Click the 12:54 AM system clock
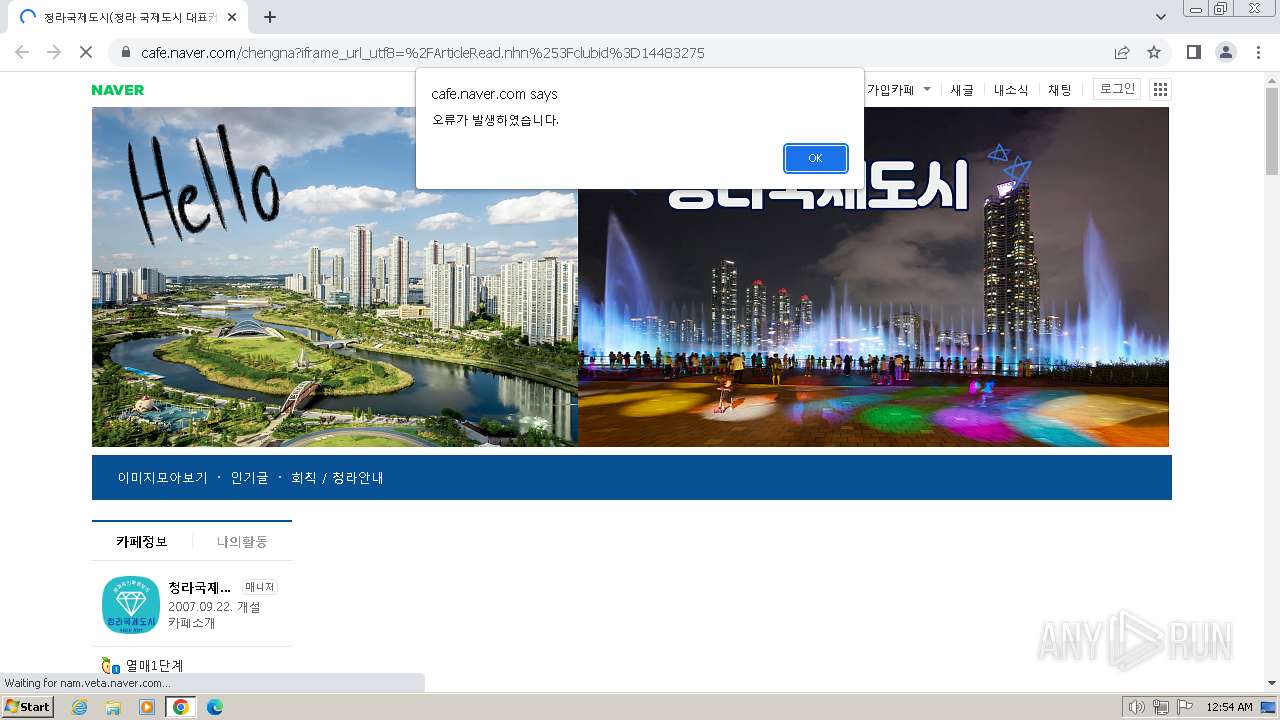 [x=1229, y=707]
